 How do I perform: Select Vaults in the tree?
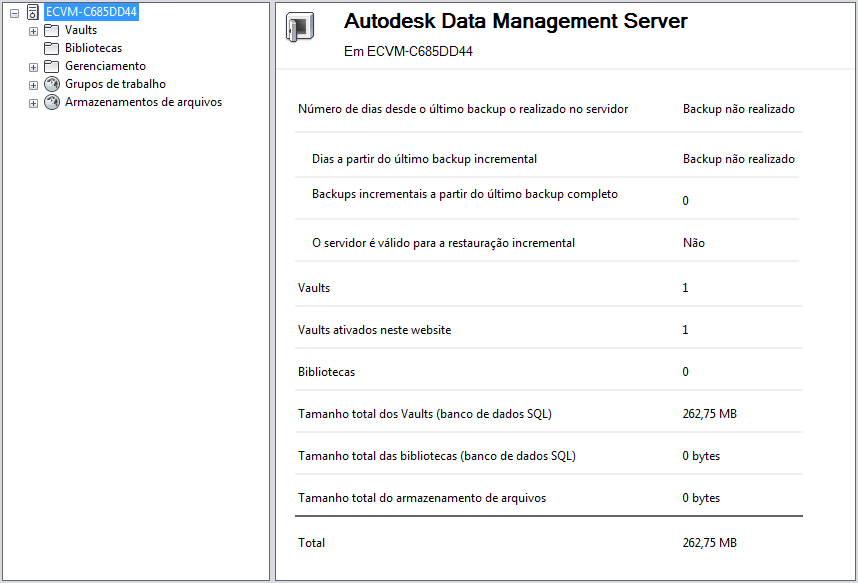[x=81, y=30]
